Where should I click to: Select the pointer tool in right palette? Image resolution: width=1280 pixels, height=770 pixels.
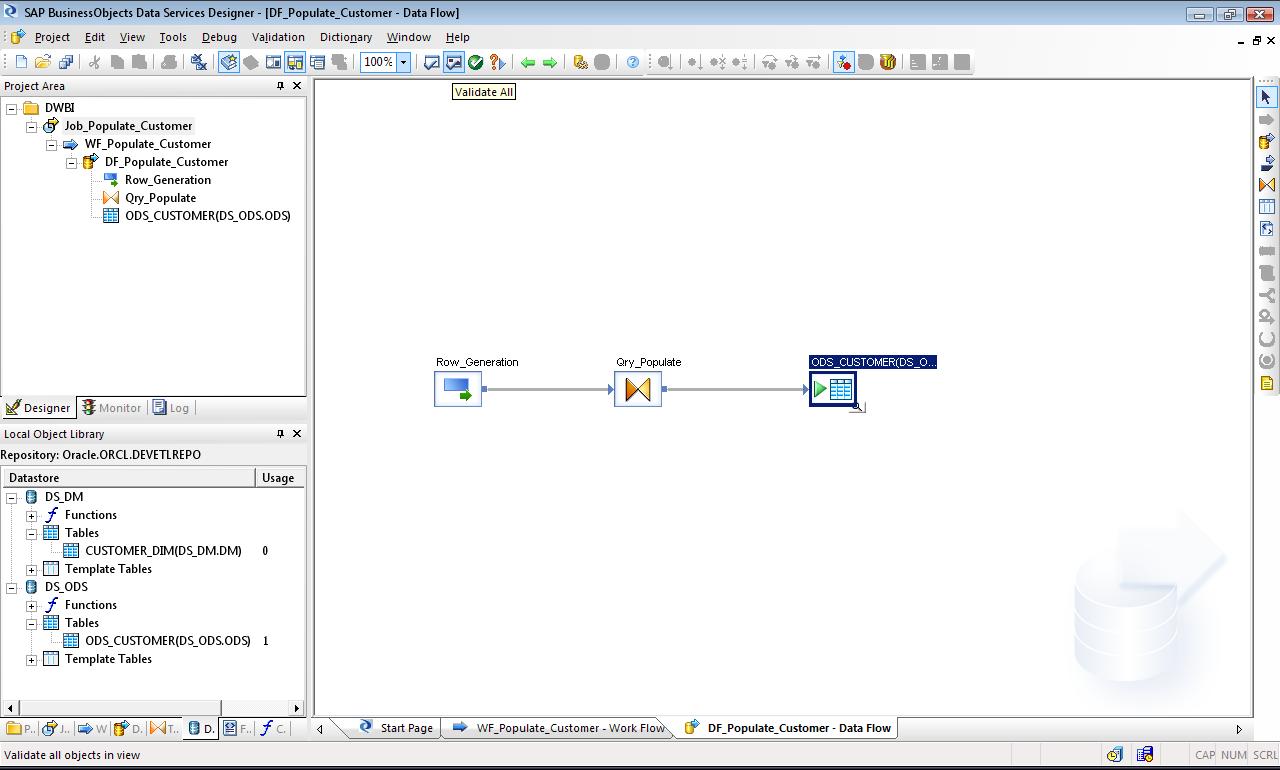pyautogui.click(x=1266, y=97)
